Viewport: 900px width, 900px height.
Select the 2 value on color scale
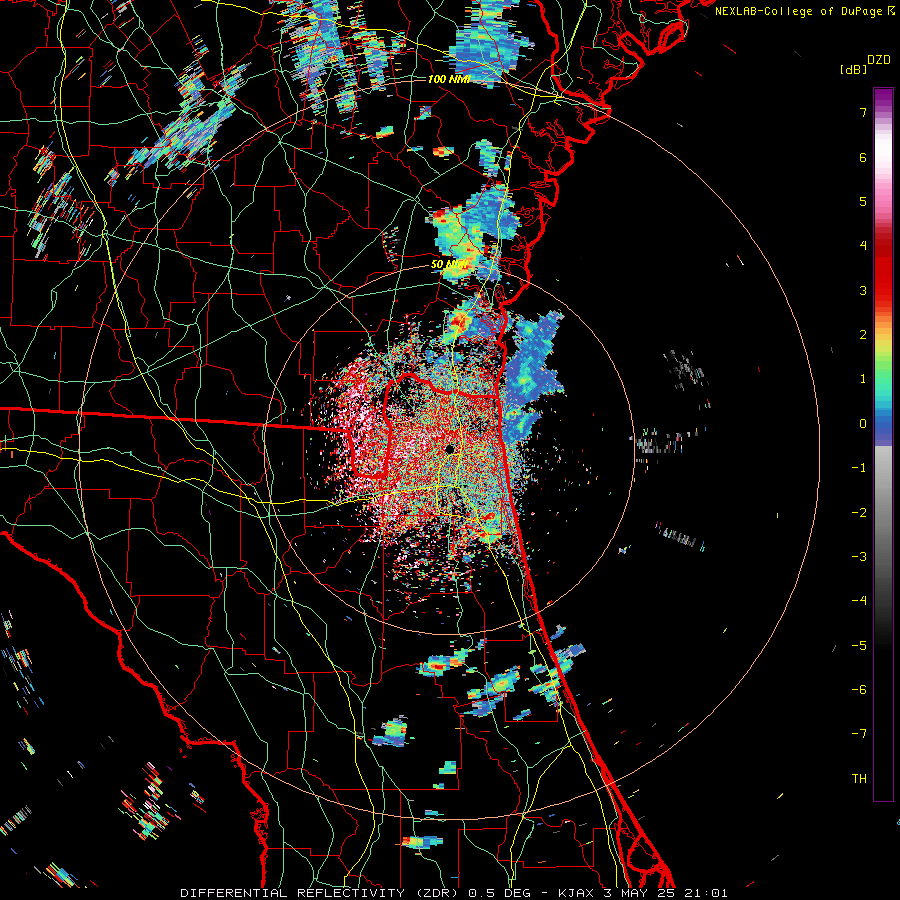tap(863, 335)
